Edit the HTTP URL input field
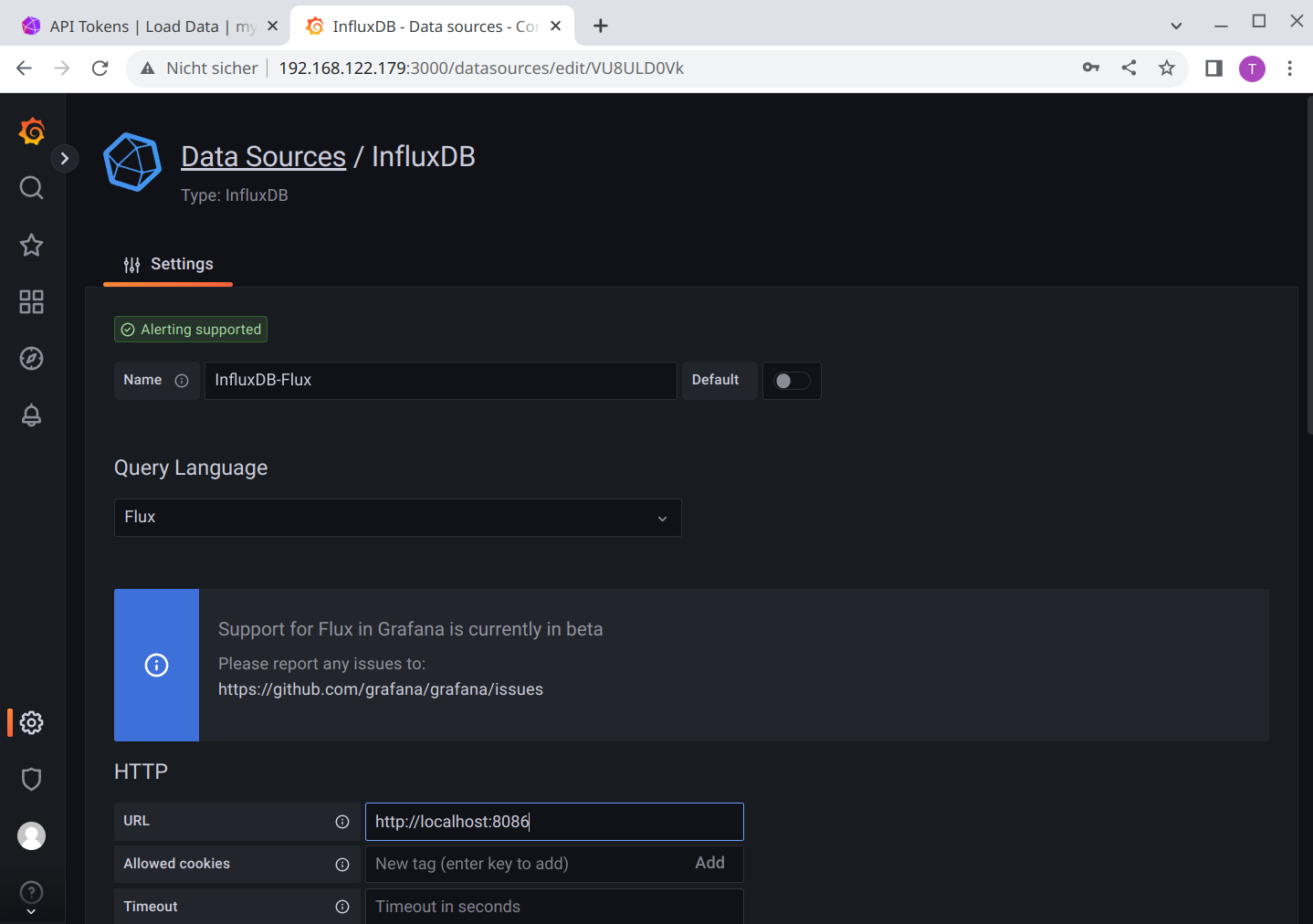 [554, 822]
